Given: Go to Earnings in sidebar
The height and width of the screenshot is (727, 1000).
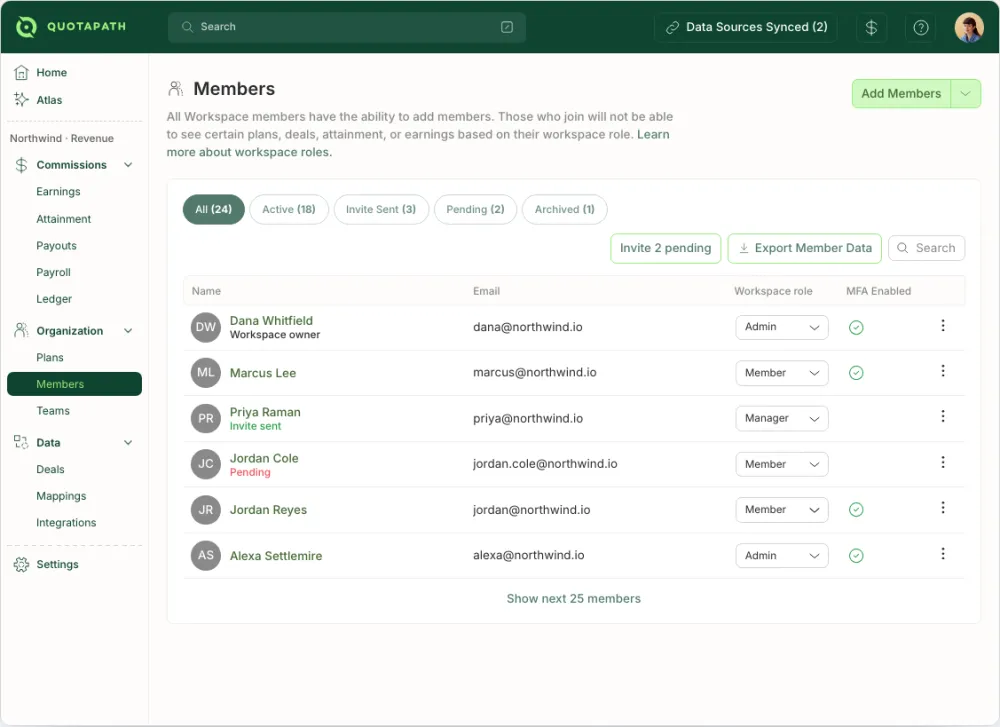Looking at the screenshot, I should [58, 191].
